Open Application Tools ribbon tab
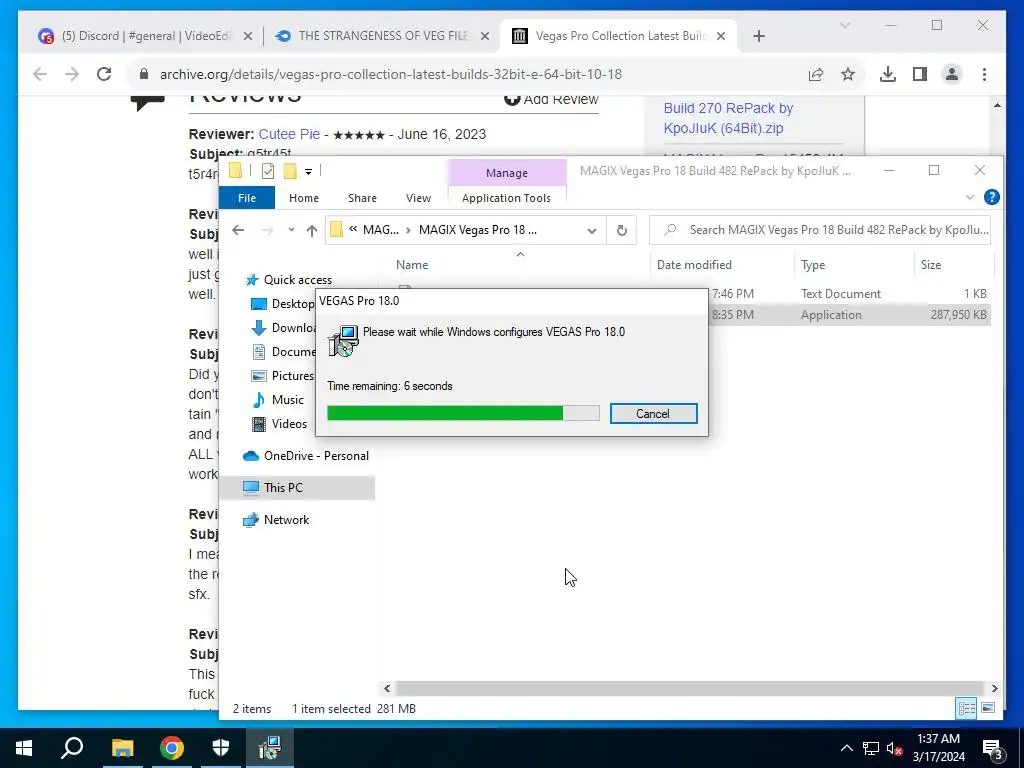Screen dimensions: 1024x768 [506, 198]
